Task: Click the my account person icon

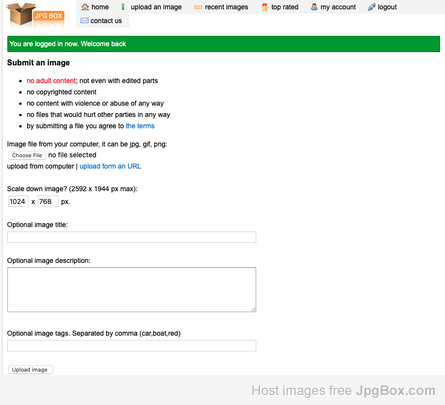Action: tap(314, 7)
